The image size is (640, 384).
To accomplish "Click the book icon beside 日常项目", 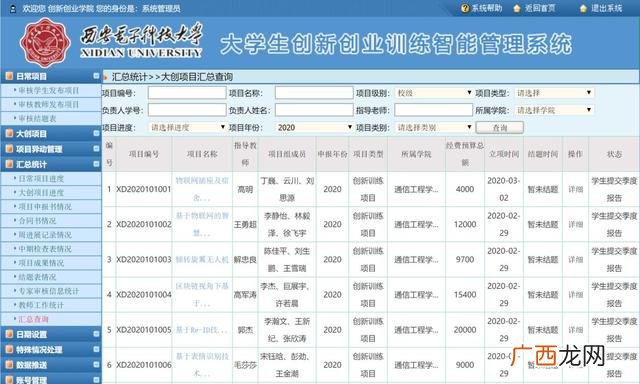I will [9, 76].
